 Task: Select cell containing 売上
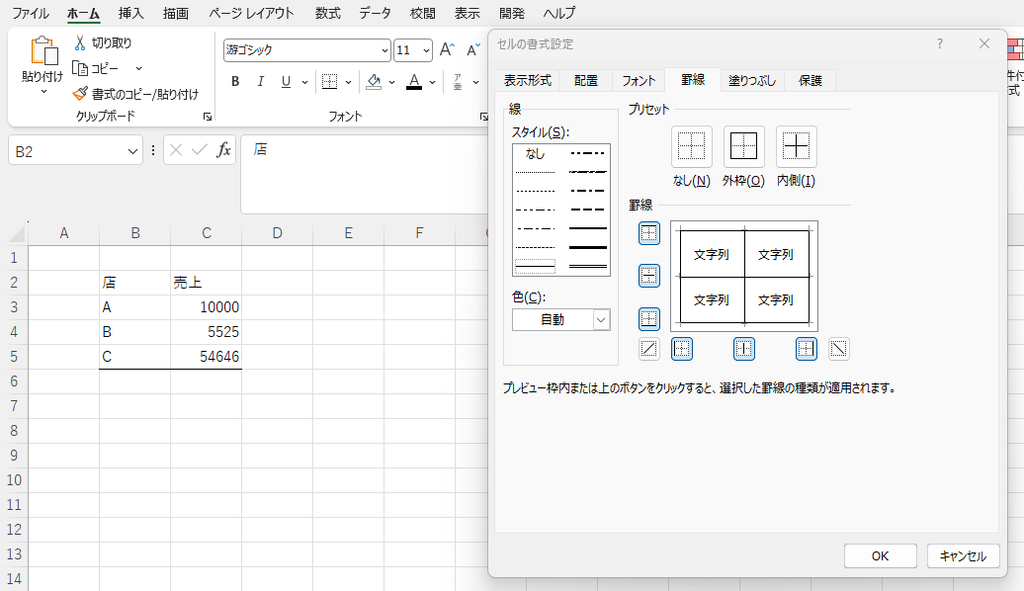[x=206, y=283]
